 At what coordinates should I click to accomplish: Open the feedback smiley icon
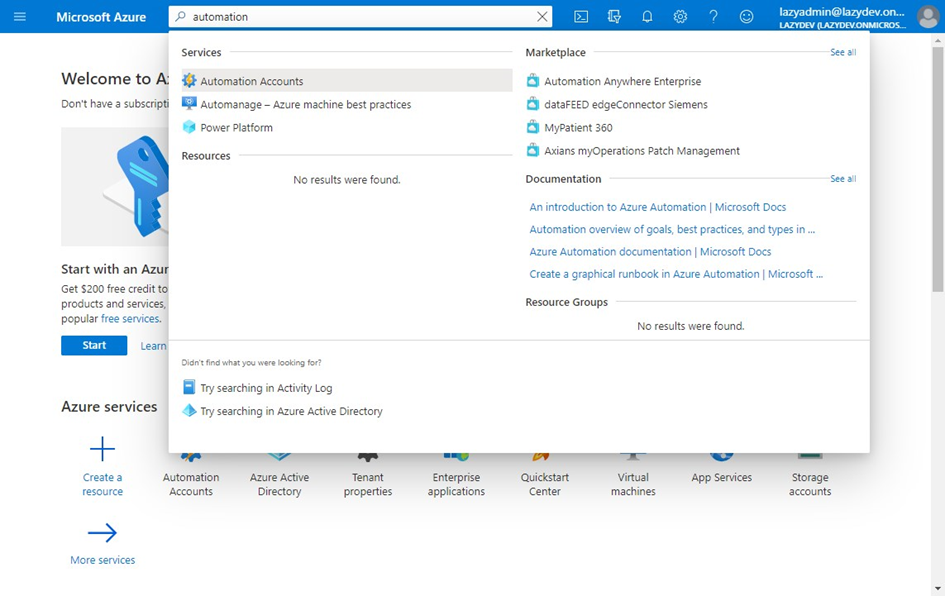(747, 17)
